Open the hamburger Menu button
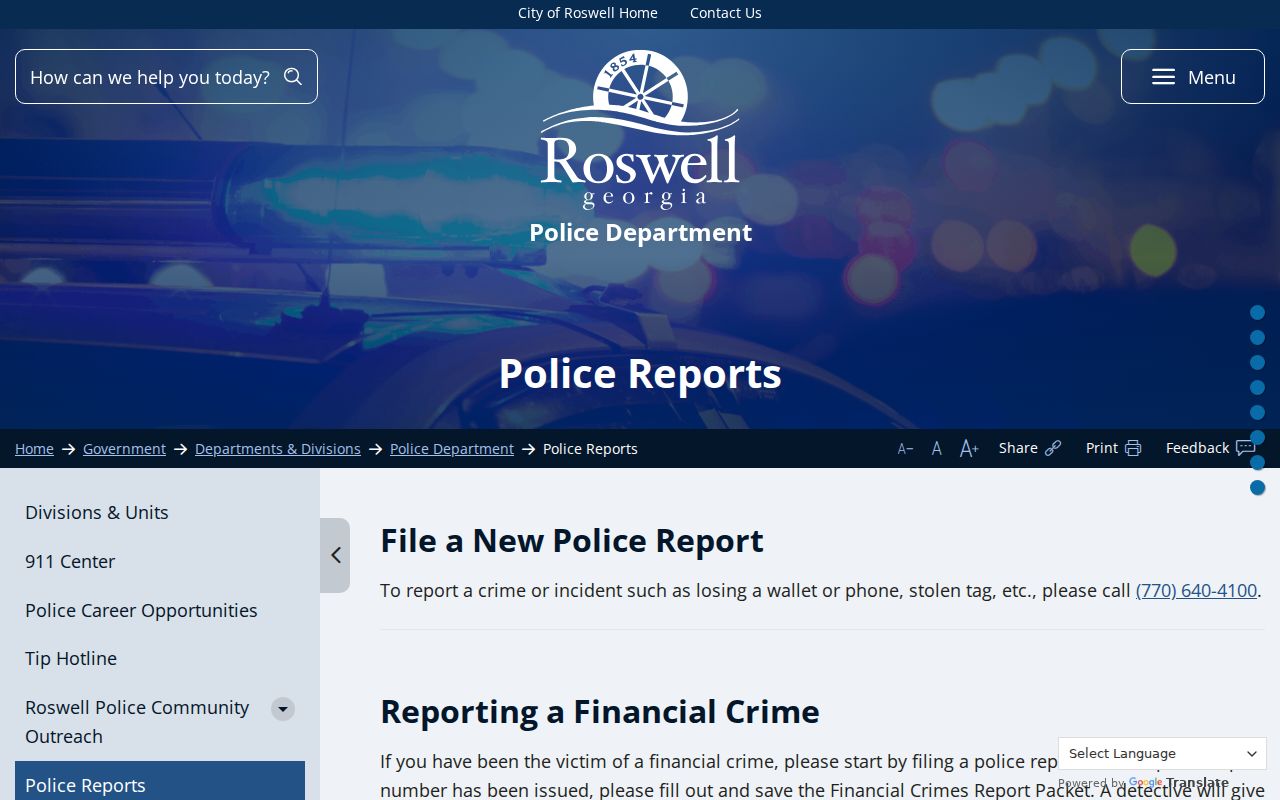1280x800 pixels. (x=1192, y=77)
